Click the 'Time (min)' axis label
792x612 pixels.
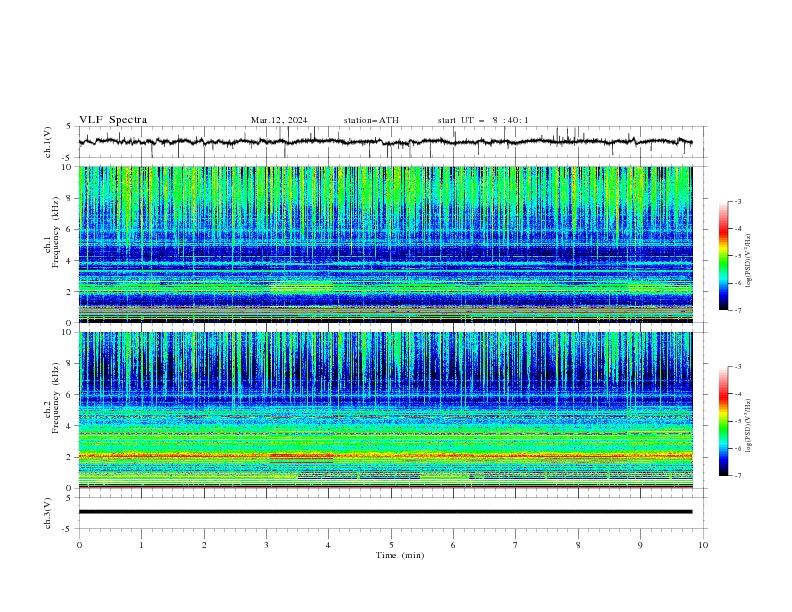coord(400,555)
